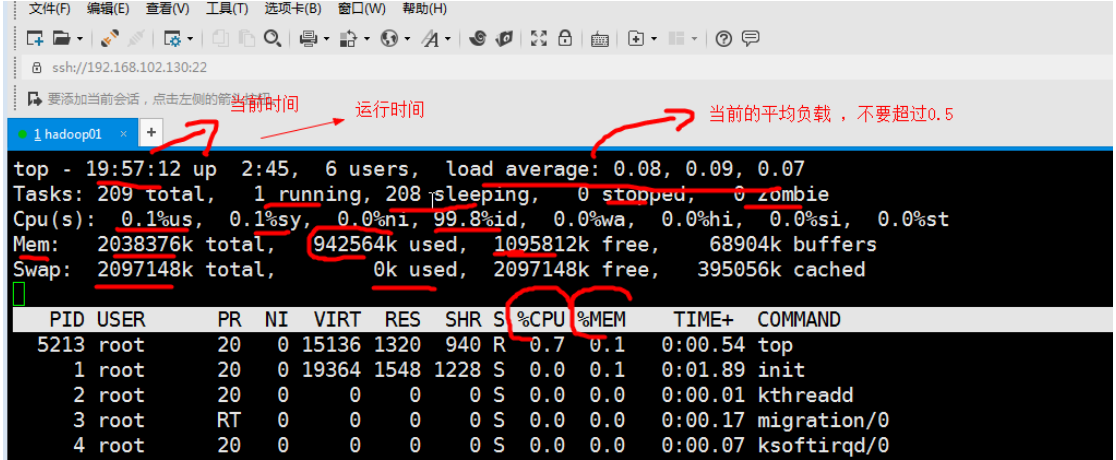Viewport: 1116px width, 460px height.
Task: Click PID 5213 in the process list
Action: (x=61, y=345)
